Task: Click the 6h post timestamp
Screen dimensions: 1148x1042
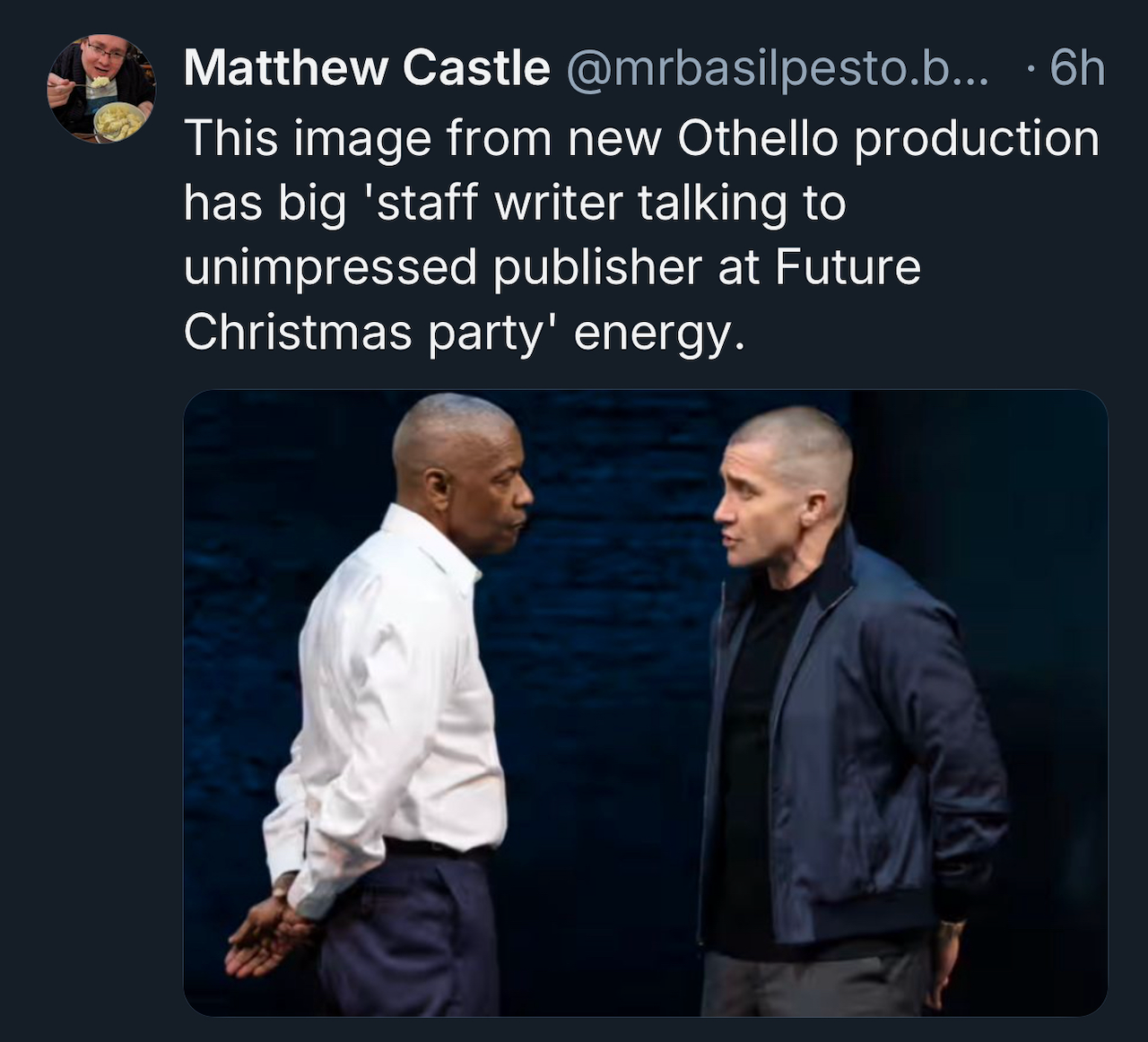Action: point(1077,68)
